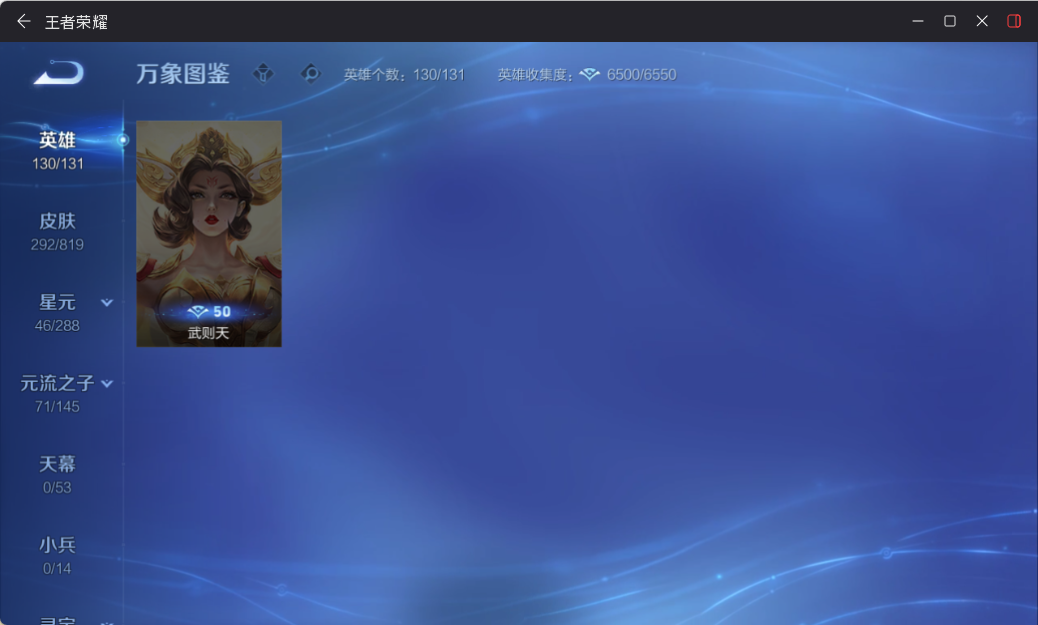This screenshot has width=1038, height=625.
Task: Open the 武则天 hero card
Action: [209, 234]
